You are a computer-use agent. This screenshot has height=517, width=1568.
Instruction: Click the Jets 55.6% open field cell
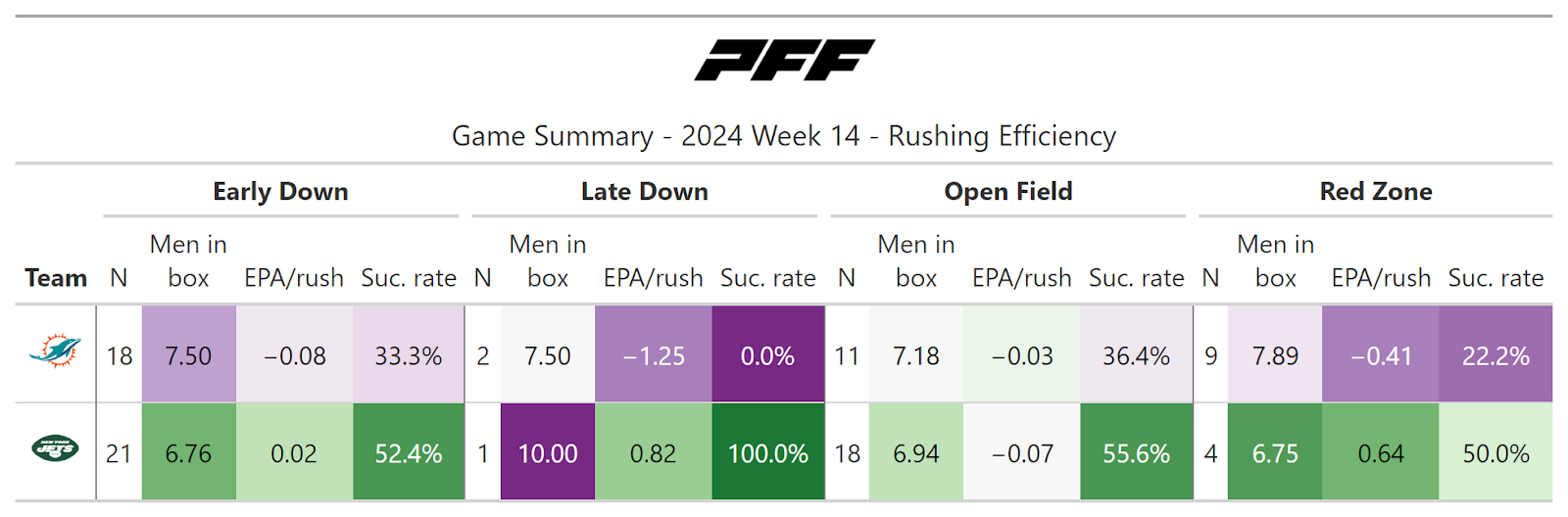[x=1136, y=453]
